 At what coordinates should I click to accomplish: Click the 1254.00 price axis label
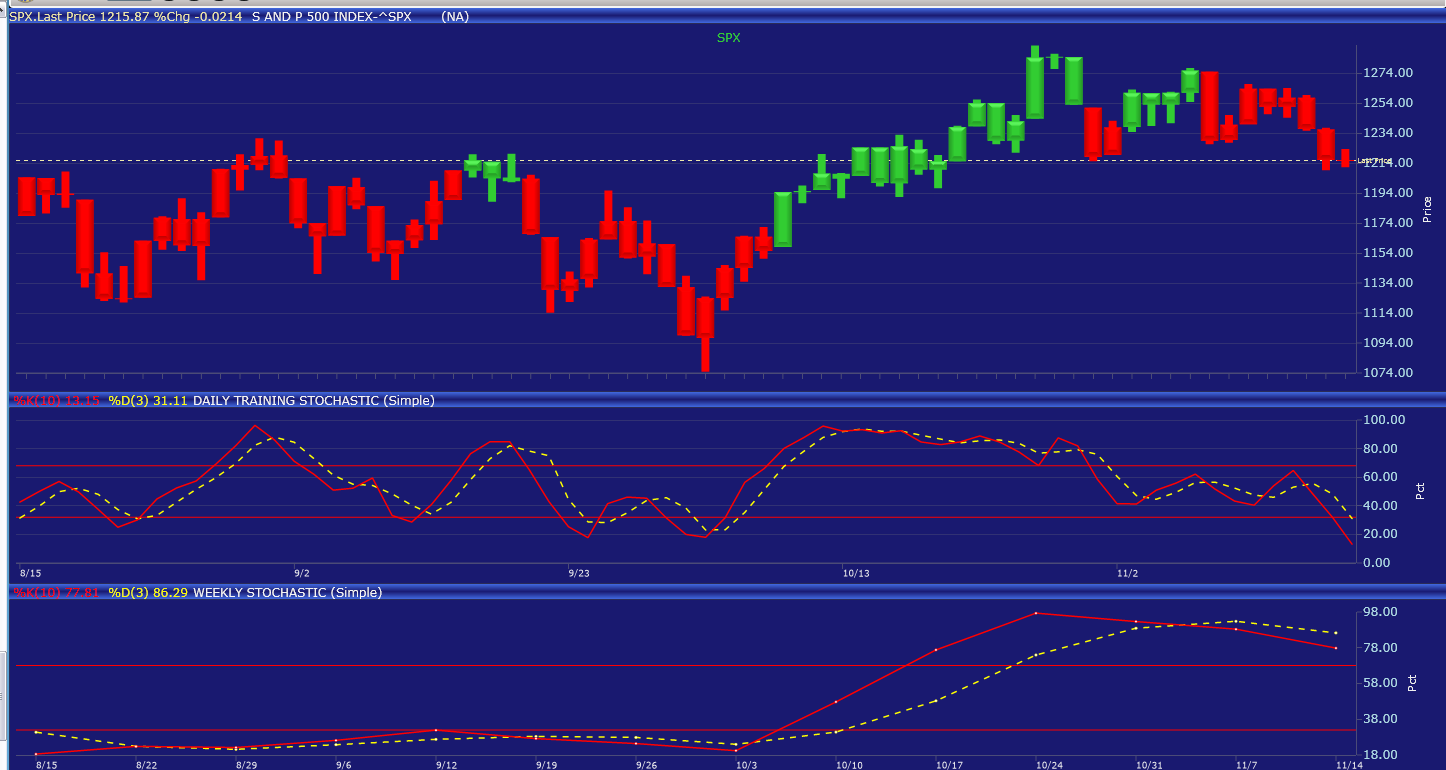tap(1388, 103)
